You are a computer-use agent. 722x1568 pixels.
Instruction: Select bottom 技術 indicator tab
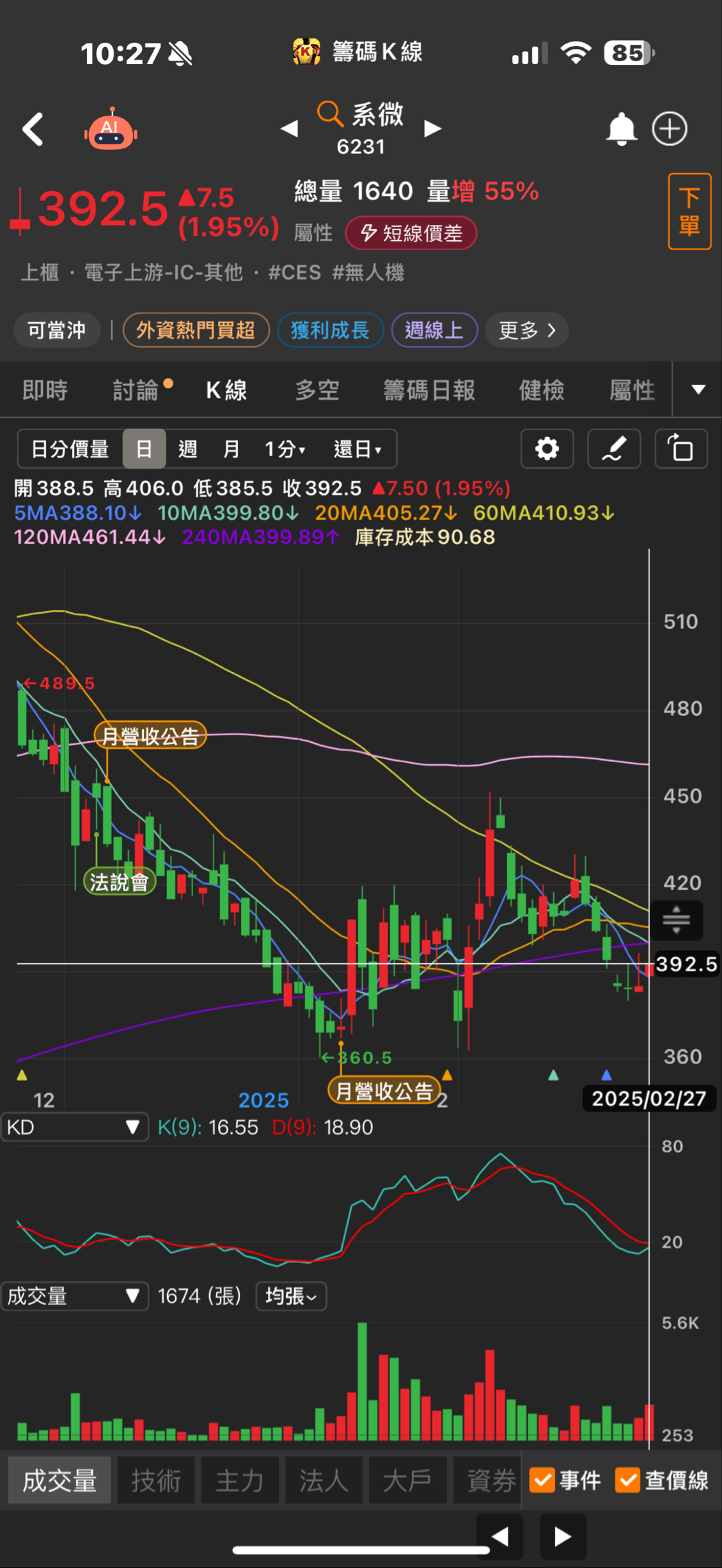(156, 1480)
